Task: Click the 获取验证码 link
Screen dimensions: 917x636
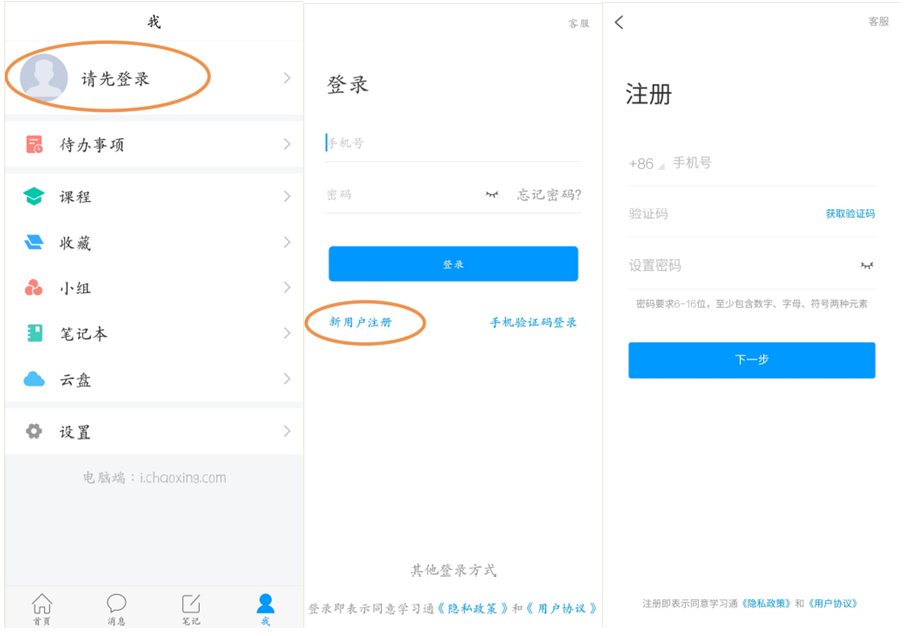Action: click(x=850, y=214)
